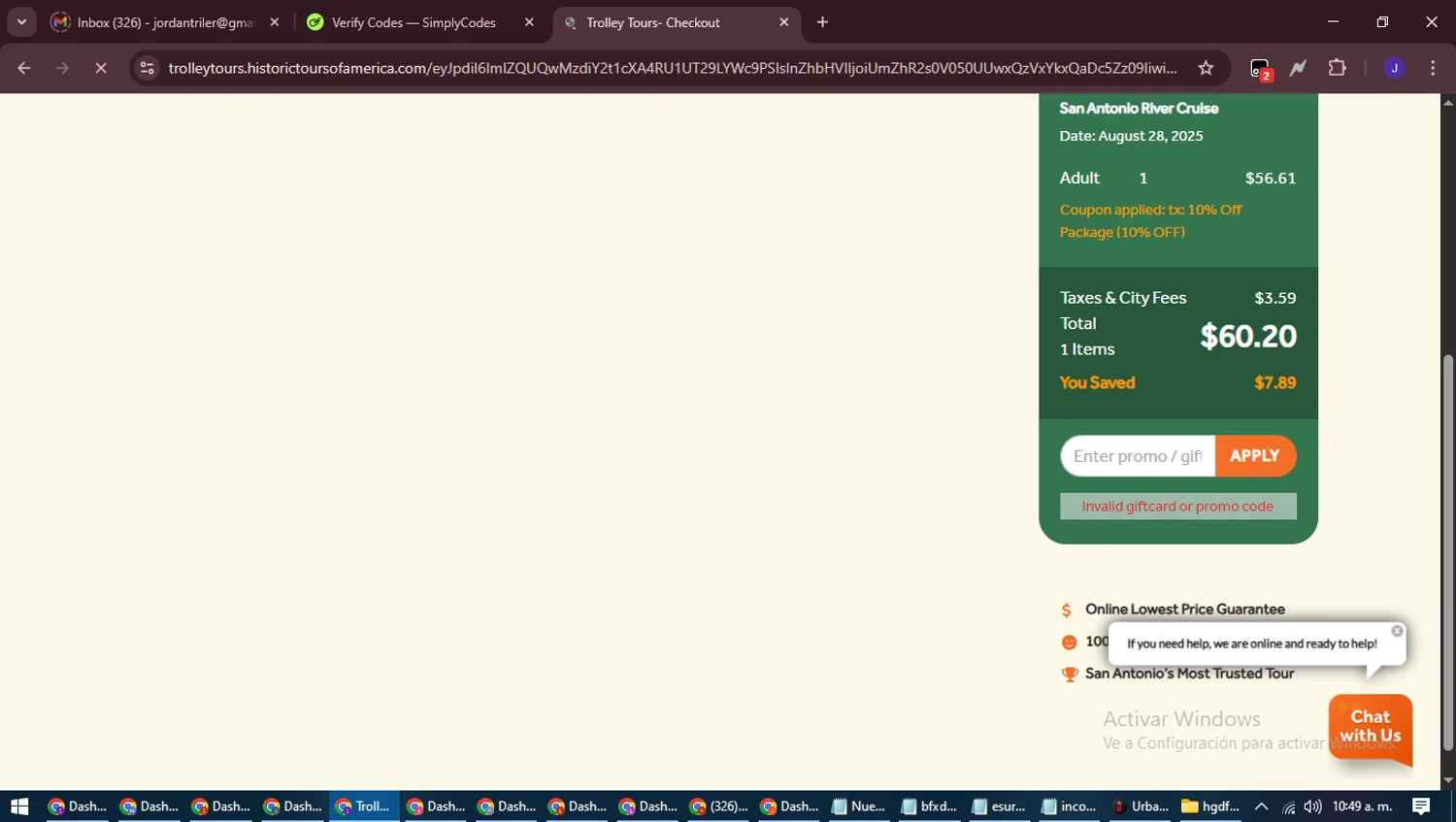Click the APPLY promo button
The width and height of the screenshot is (1456, 822).
tap(1255, 456)
